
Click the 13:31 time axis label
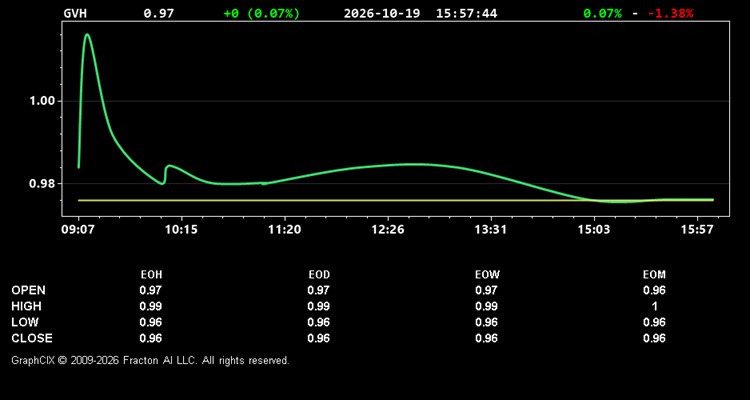[x=491, y=230]
